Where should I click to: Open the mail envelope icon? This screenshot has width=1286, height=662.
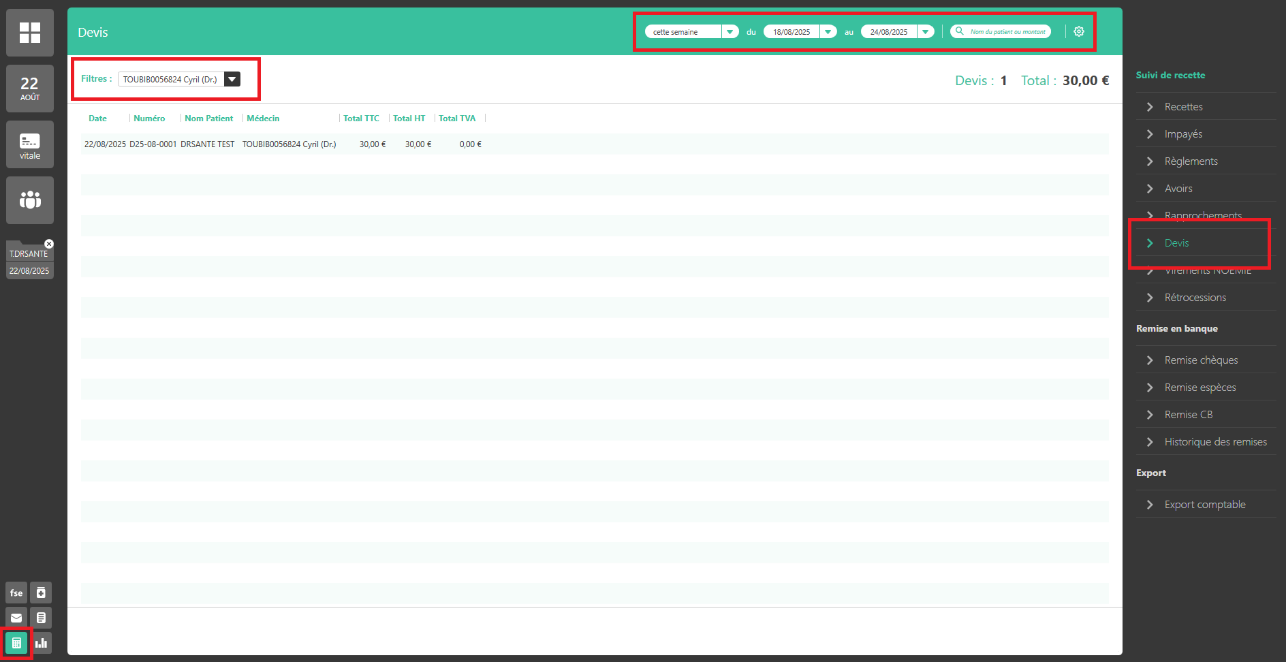(x=16, y=618)
